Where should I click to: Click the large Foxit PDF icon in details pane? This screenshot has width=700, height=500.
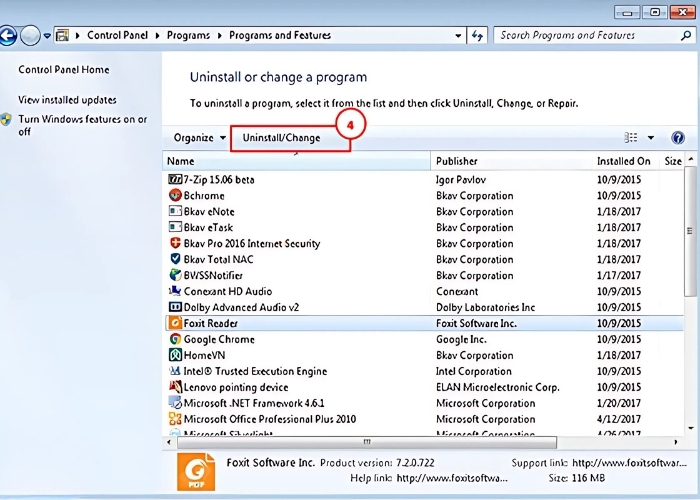(x=196, y=473)
